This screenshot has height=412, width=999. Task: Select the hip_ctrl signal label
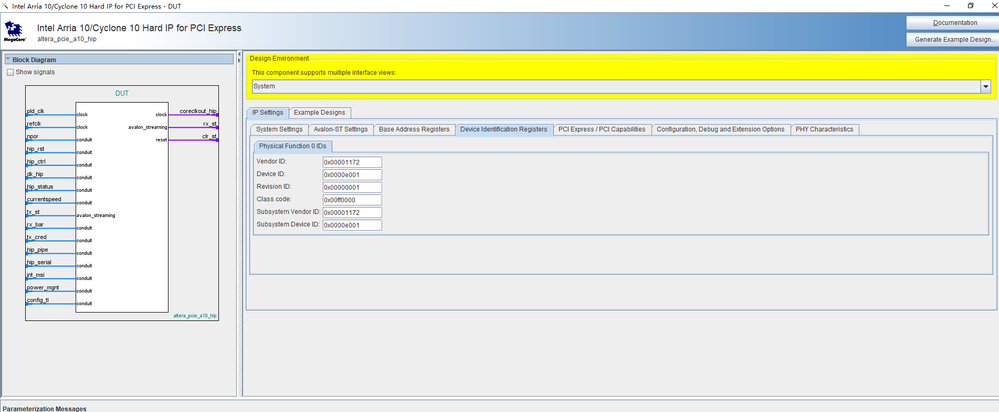(x=36, y=162)
